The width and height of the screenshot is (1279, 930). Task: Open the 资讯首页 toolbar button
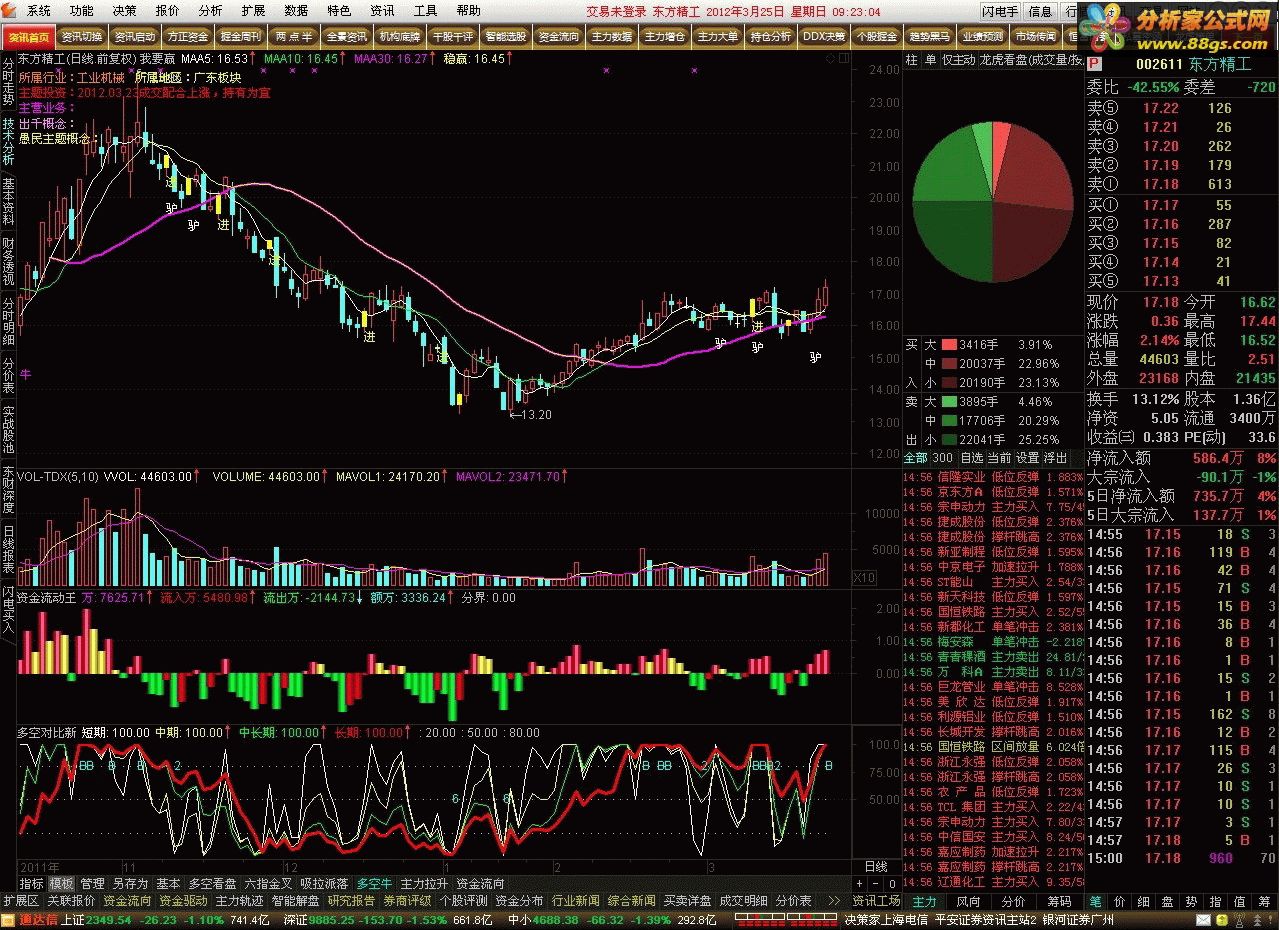[x=27, y=36]
